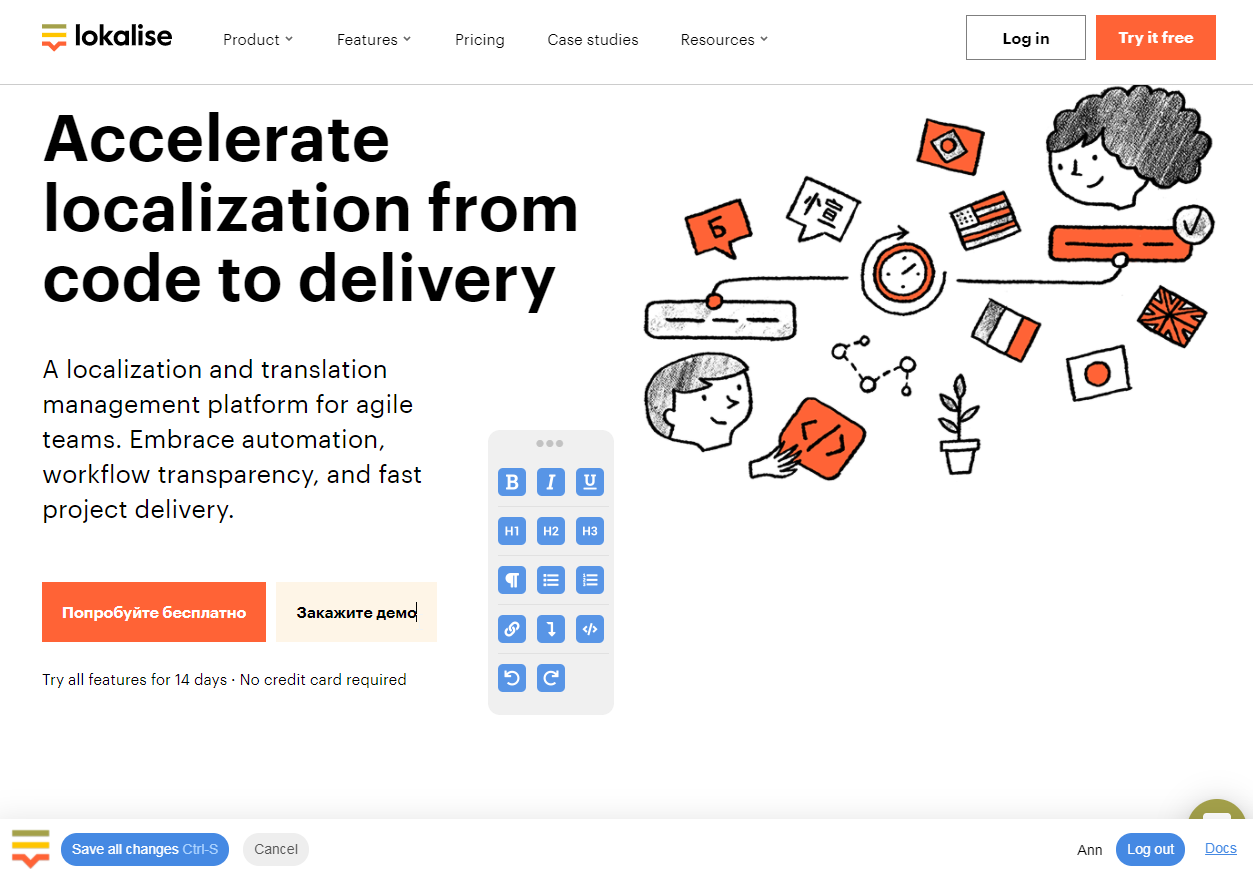Expand the Product dropdown menu
1253x875 pixels.
[x=257, y=39]
